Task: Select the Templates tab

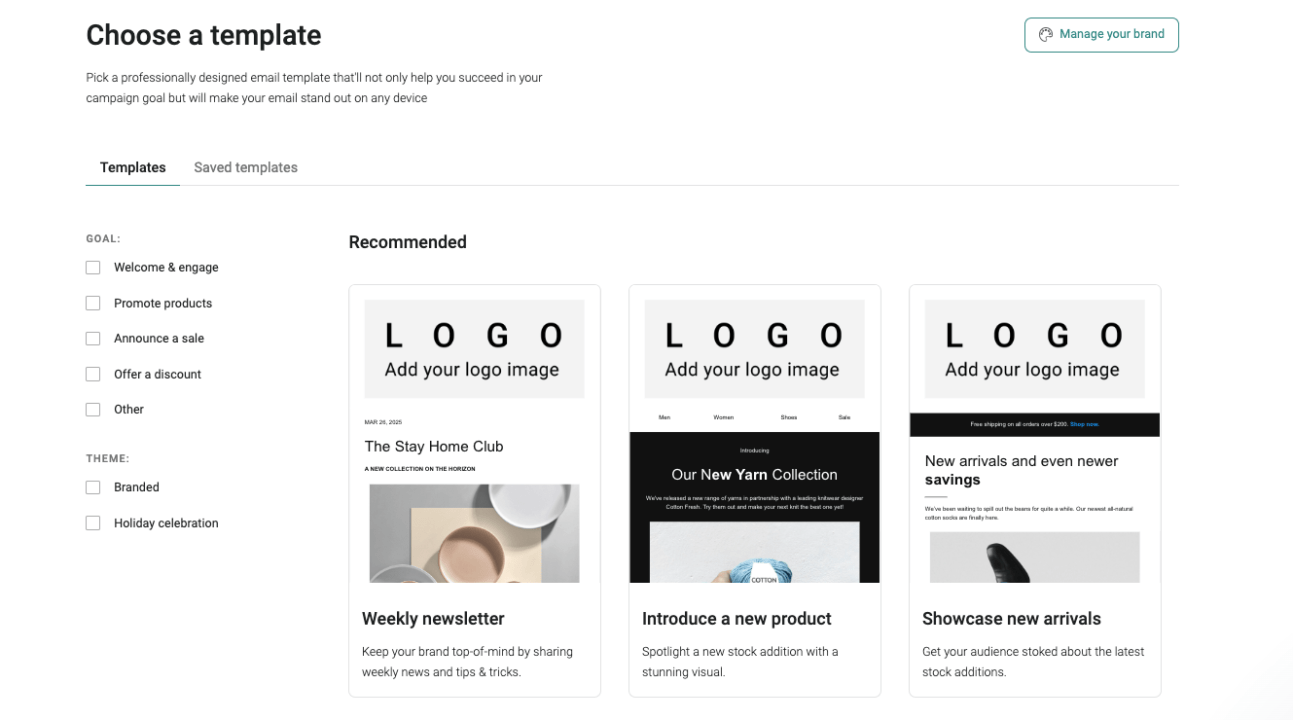Action: pyautogui.click(x=132, y=167)
